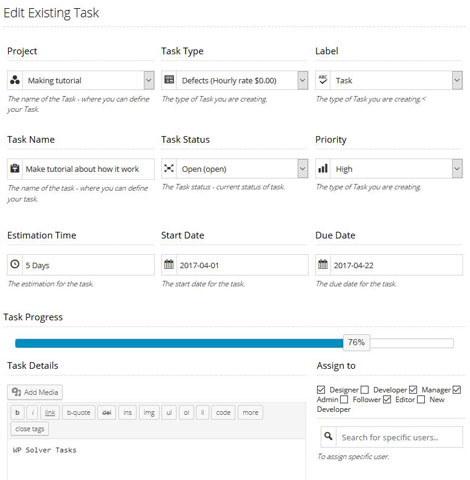Click the clock icon in Estimation Time
Screen dimensions: 470x480
[x=15, y=264]
